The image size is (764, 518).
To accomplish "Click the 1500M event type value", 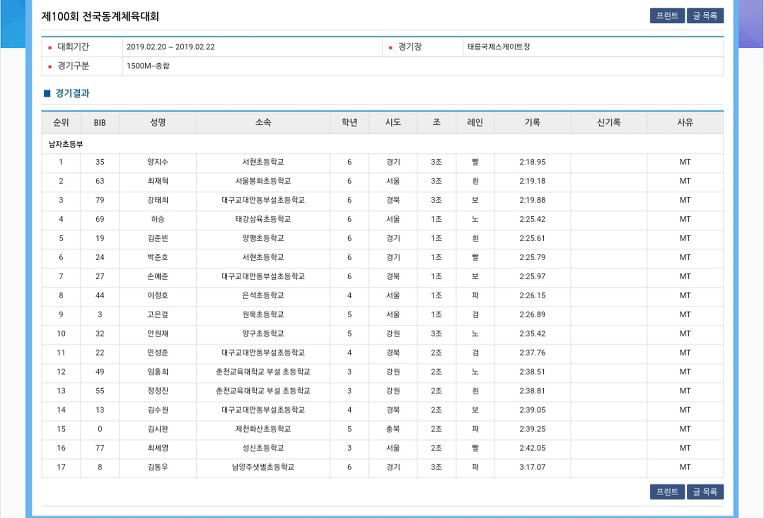I will 148,66.
